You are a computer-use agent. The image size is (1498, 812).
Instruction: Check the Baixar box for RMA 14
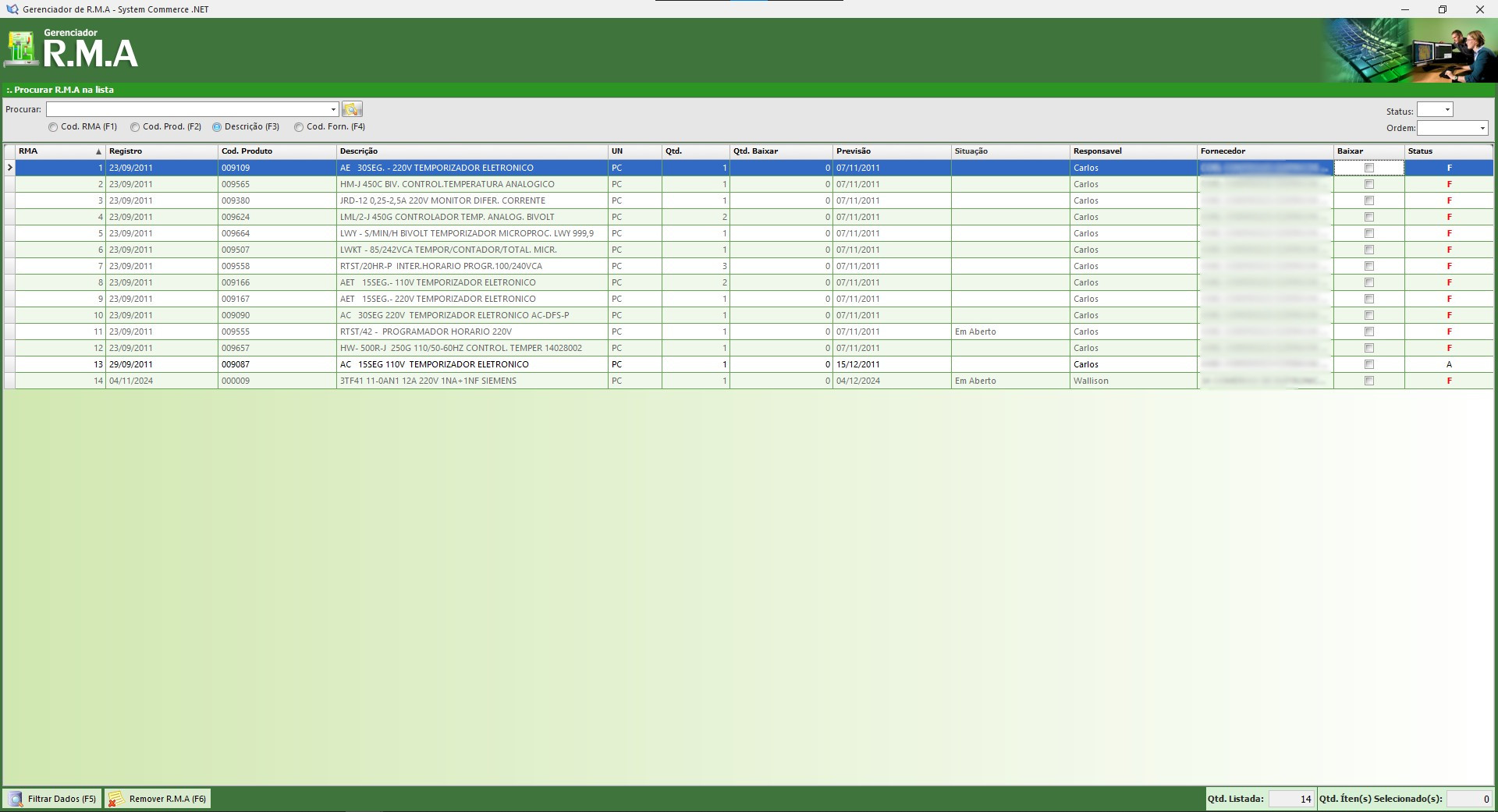click(1368, 381)
